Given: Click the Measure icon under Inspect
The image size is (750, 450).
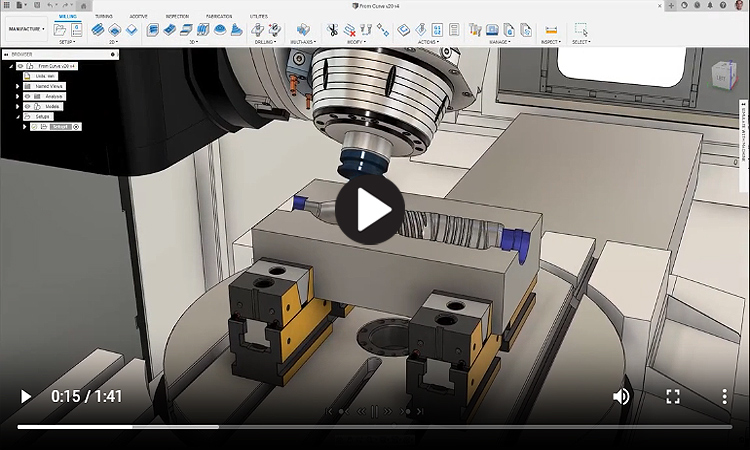Looking at the screenshot, I should (x=551, y=30).
